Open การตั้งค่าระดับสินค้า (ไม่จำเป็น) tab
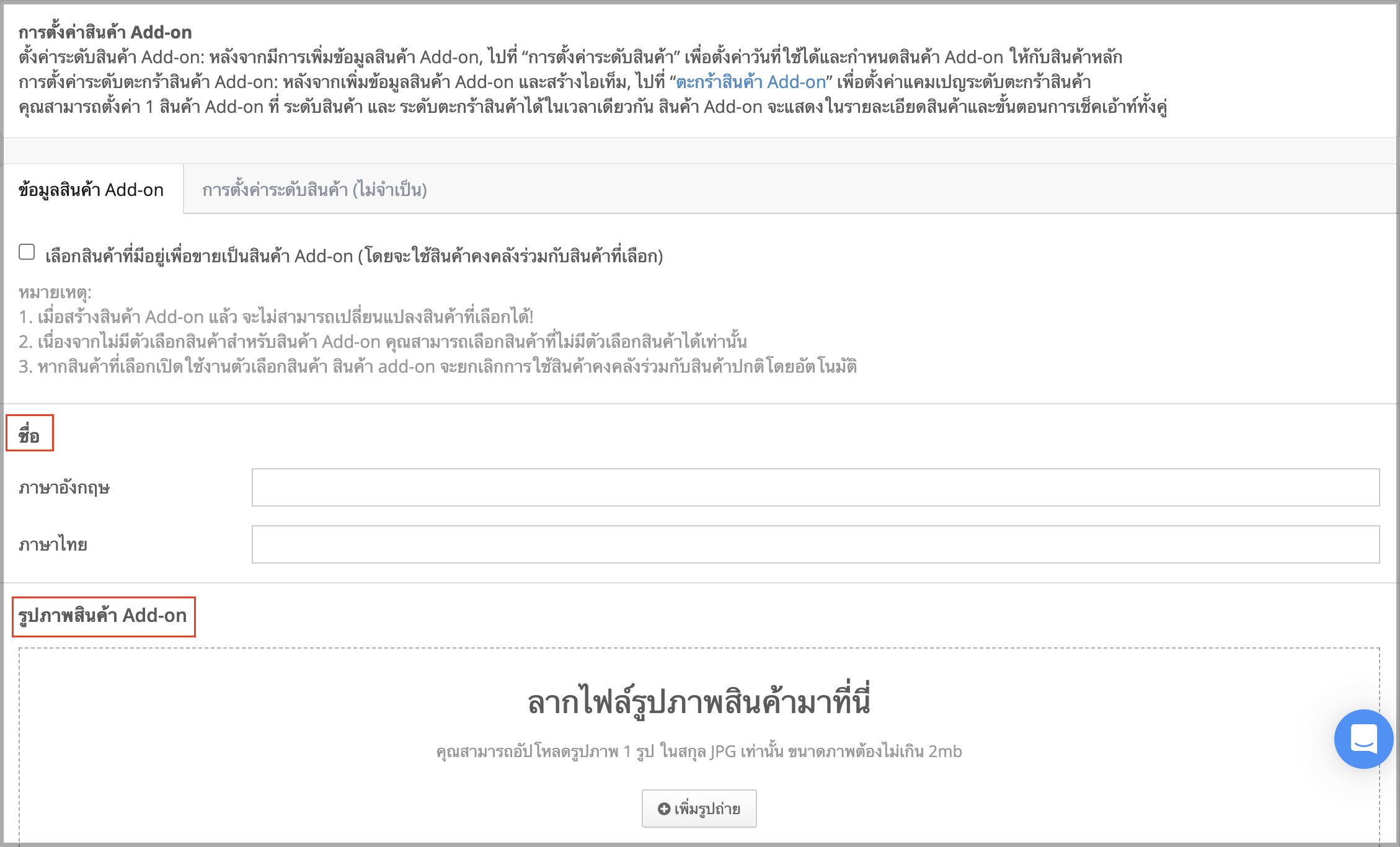 coord(314,190)
